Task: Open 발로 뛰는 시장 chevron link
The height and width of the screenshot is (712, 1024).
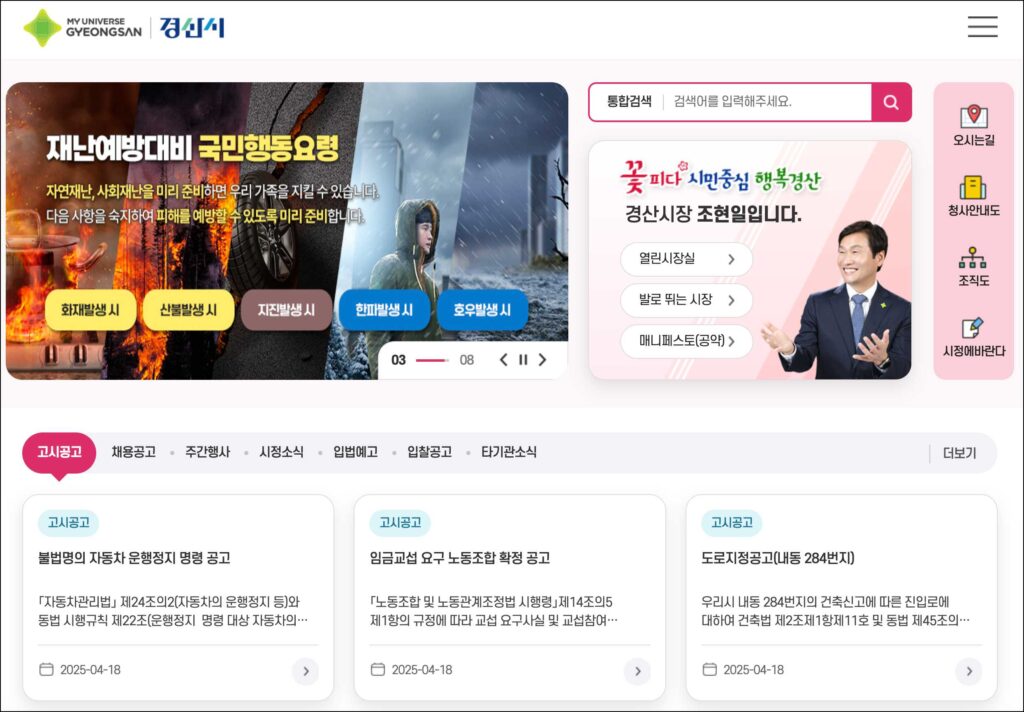Action: 731,300
